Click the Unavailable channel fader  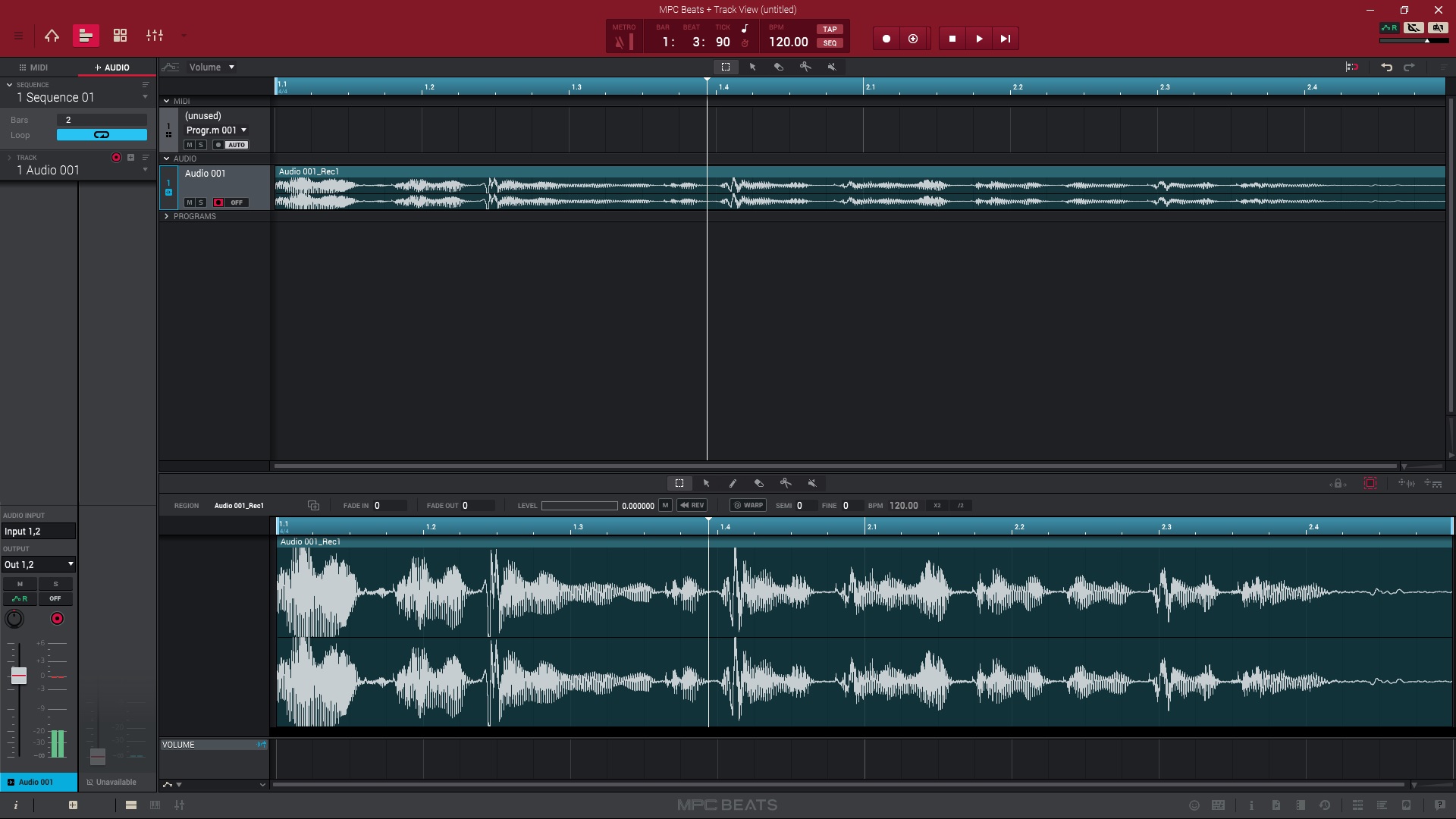[x=98, y=756]
